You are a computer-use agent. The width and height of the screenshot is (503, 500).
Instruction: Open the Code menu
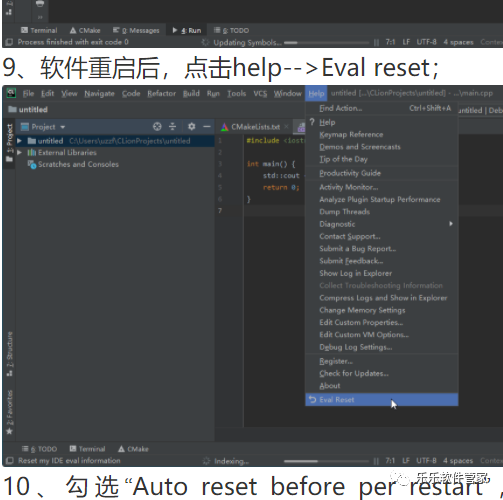tap(131, 94)
